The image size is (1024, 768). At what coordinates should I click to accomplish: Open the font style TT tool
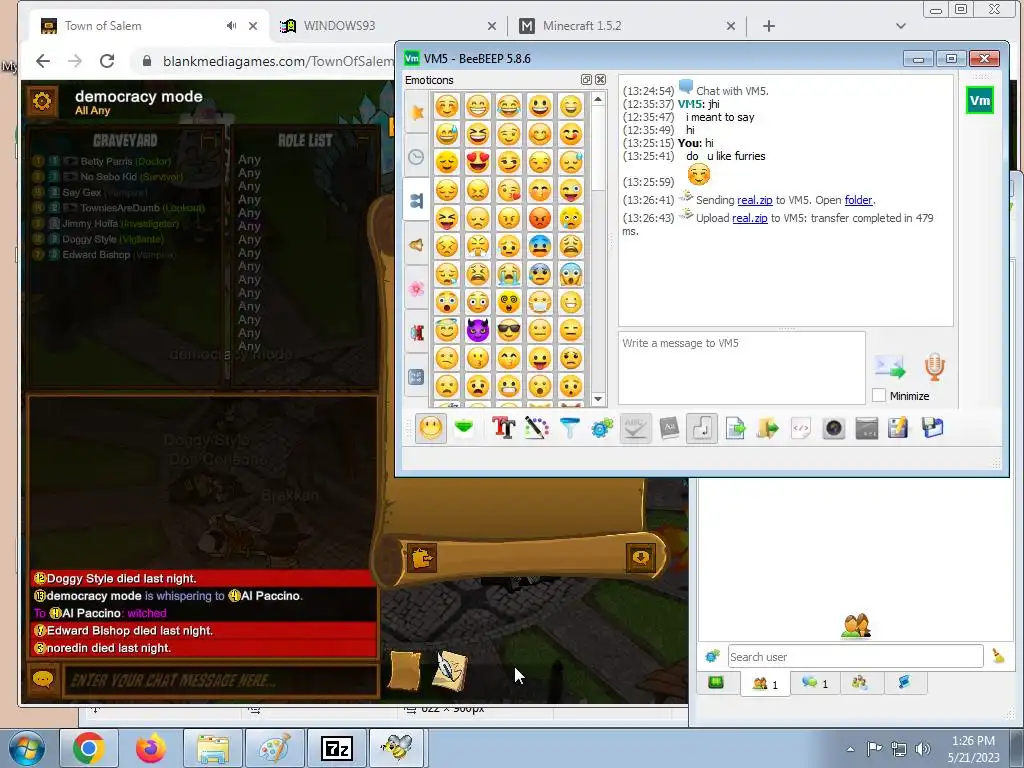click(504, 428)
